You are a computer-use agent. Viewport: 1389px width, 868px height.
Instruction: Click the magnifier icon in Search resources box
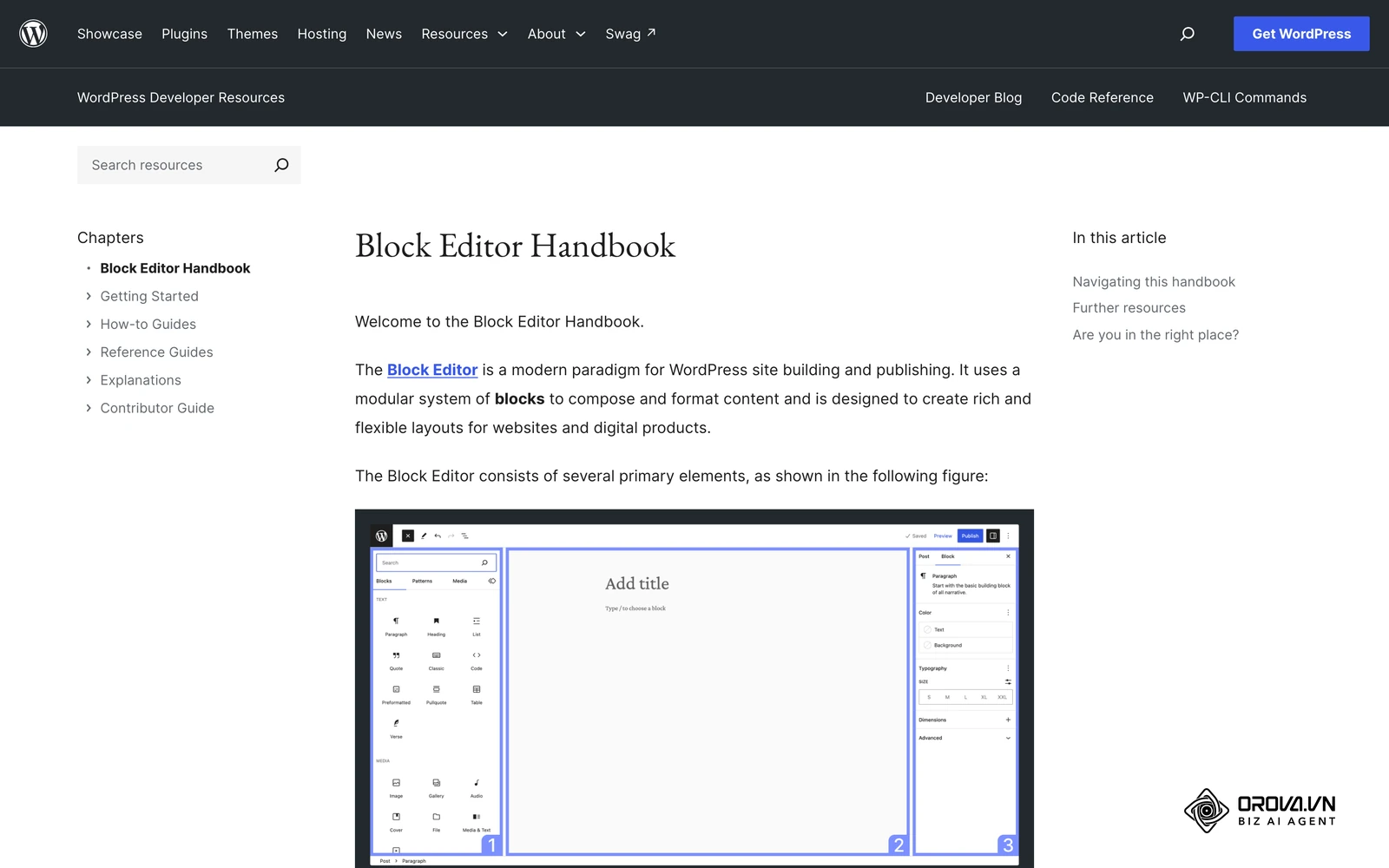[281, 165]
